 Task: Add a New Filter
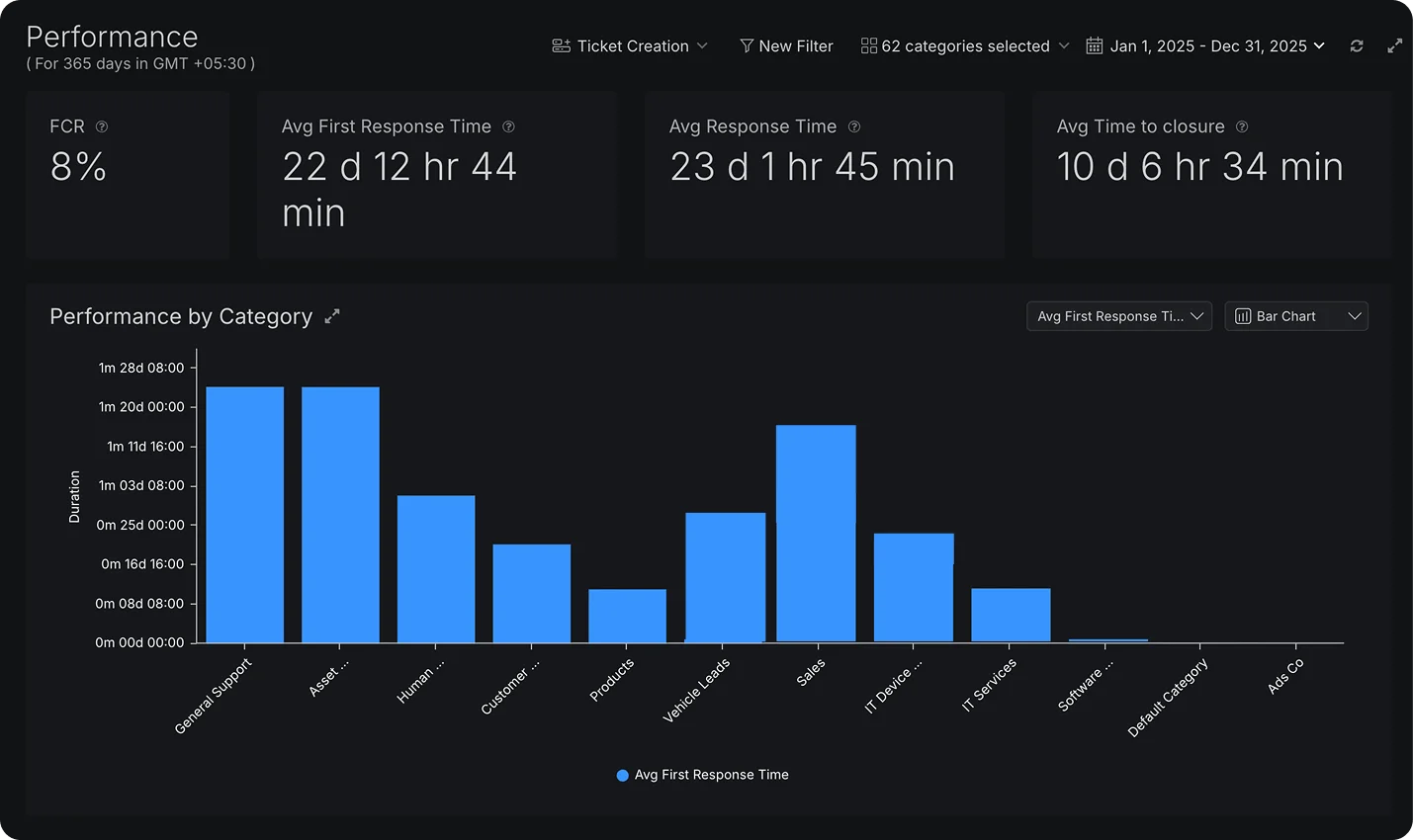coord(786,46)
